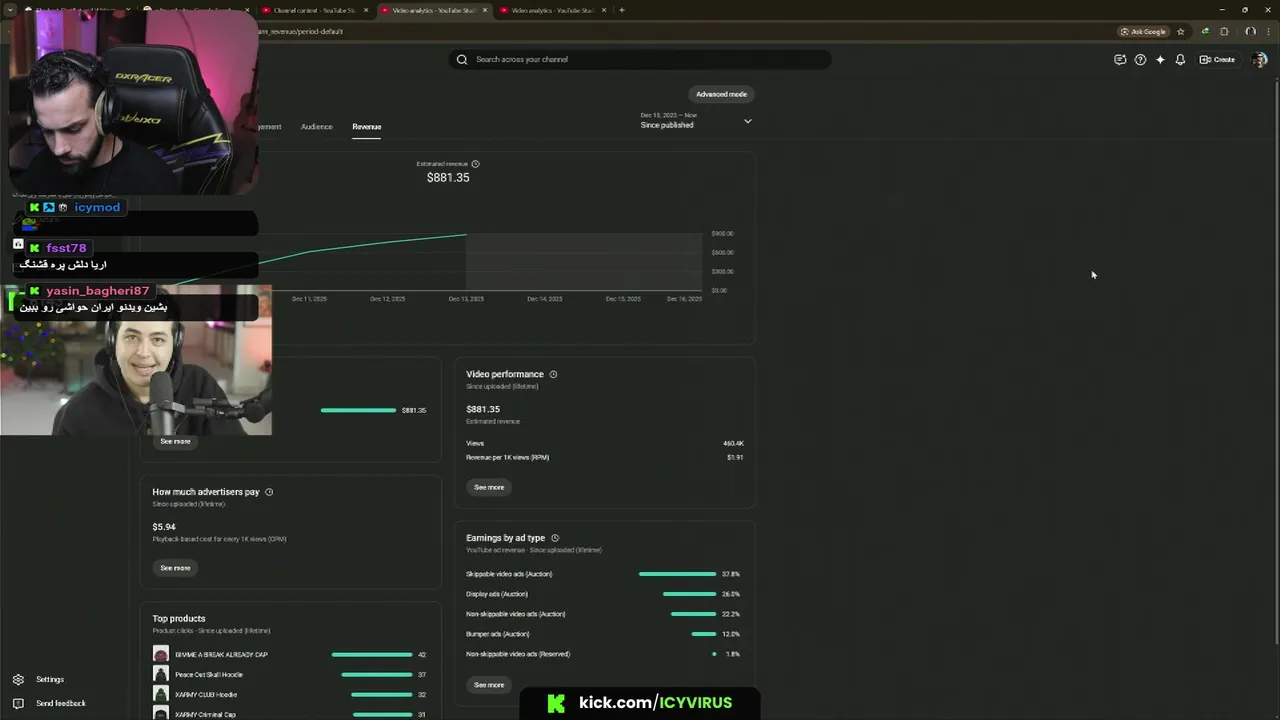Switch to the Channel content browser tab
The image size is (1280, 720).
[314, 10]
